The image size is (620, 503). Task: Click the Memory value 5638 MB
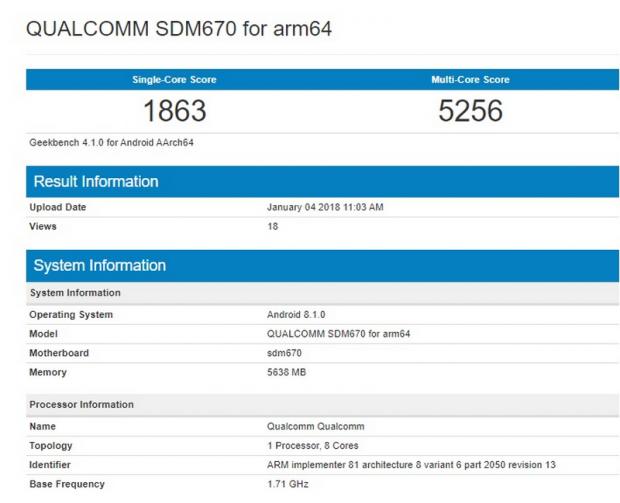pyautogui.click(x=286, y=372)
